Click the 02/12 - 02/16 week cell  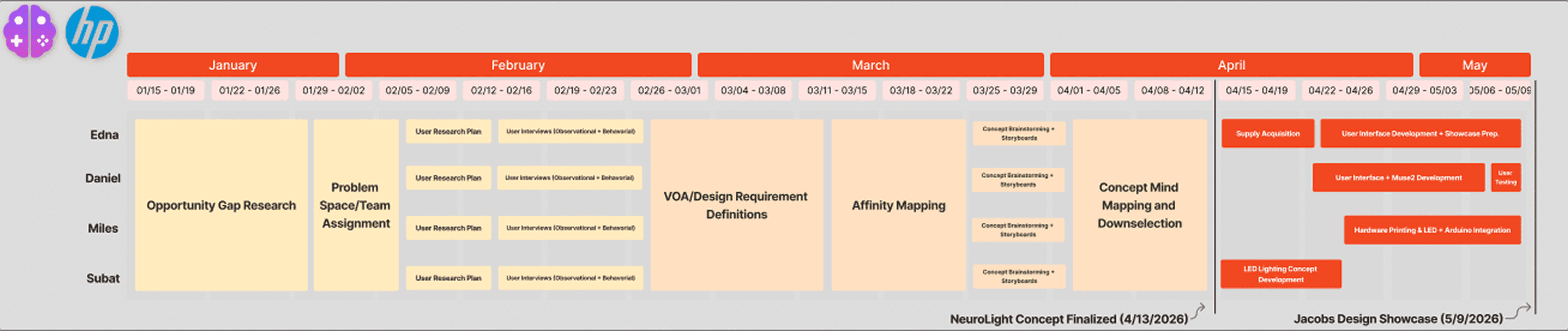pyautogui.click(x=501, y=91)
